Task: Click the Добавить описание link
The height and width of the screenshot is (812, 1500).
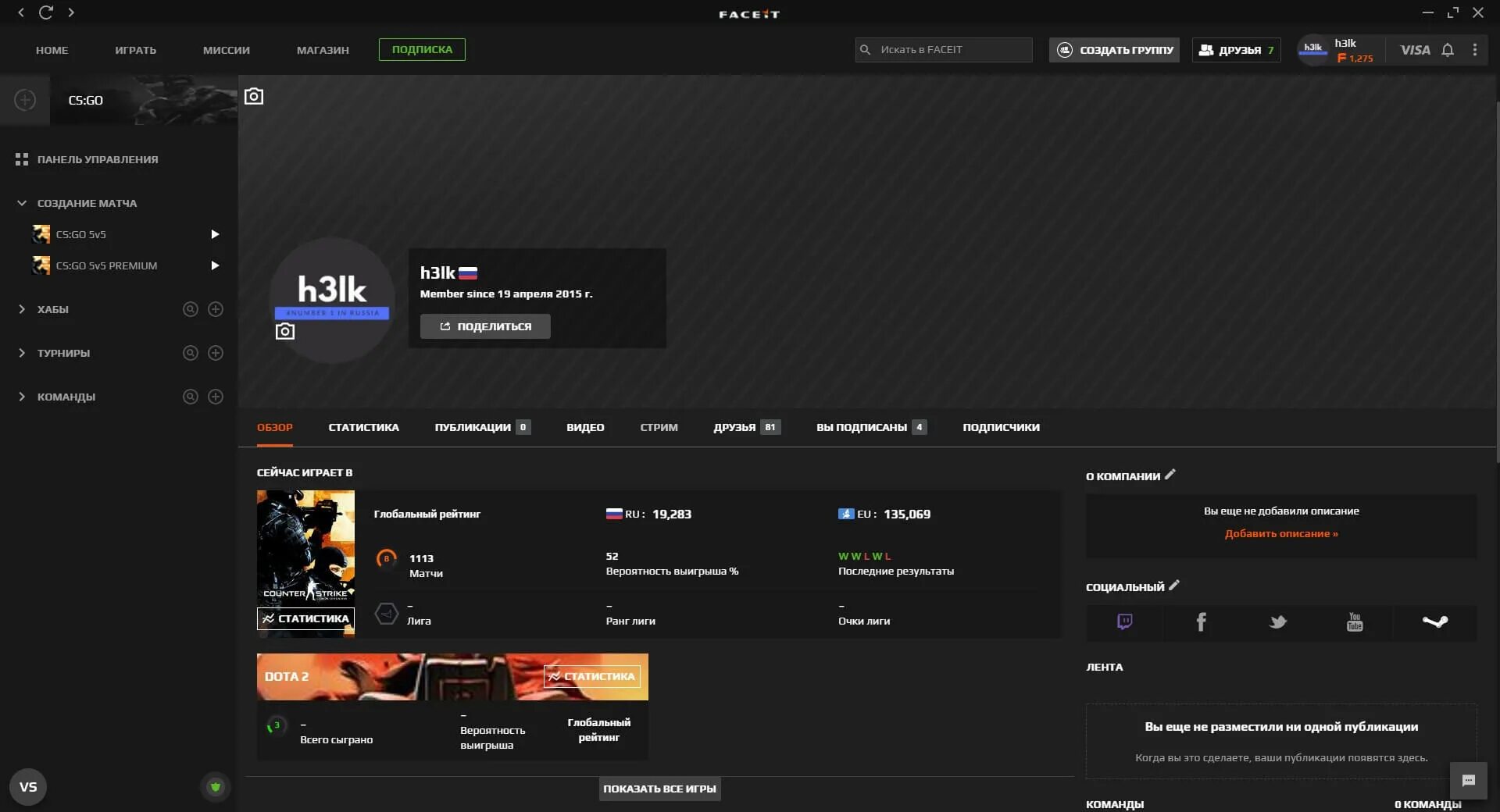Action: pyautogui.click(x=1281, y=533)
